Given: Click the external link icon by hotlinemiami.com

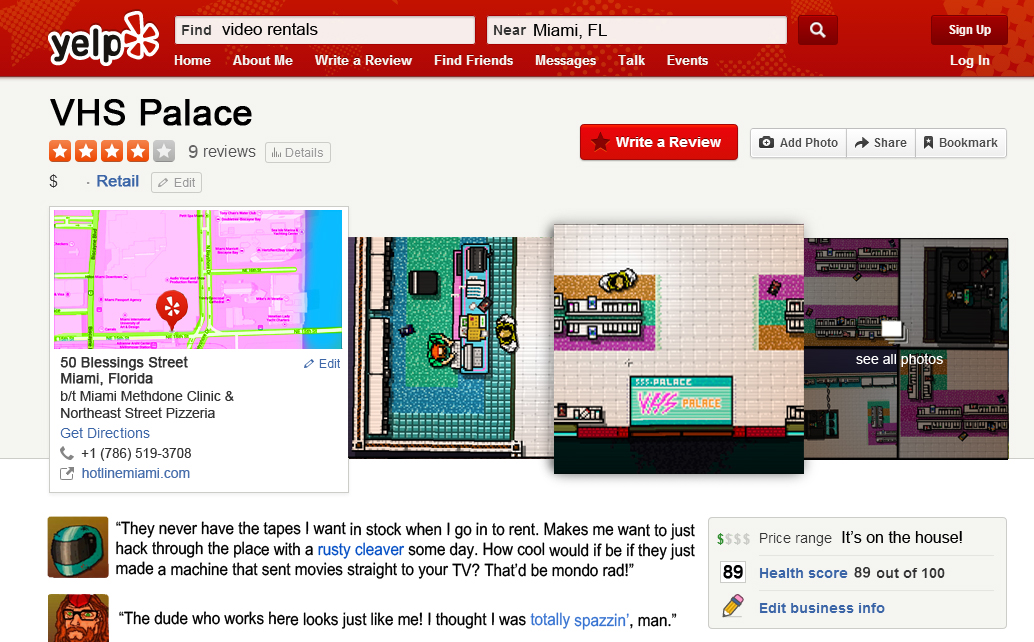Looking at the screenshot, I should coord(67,473).
